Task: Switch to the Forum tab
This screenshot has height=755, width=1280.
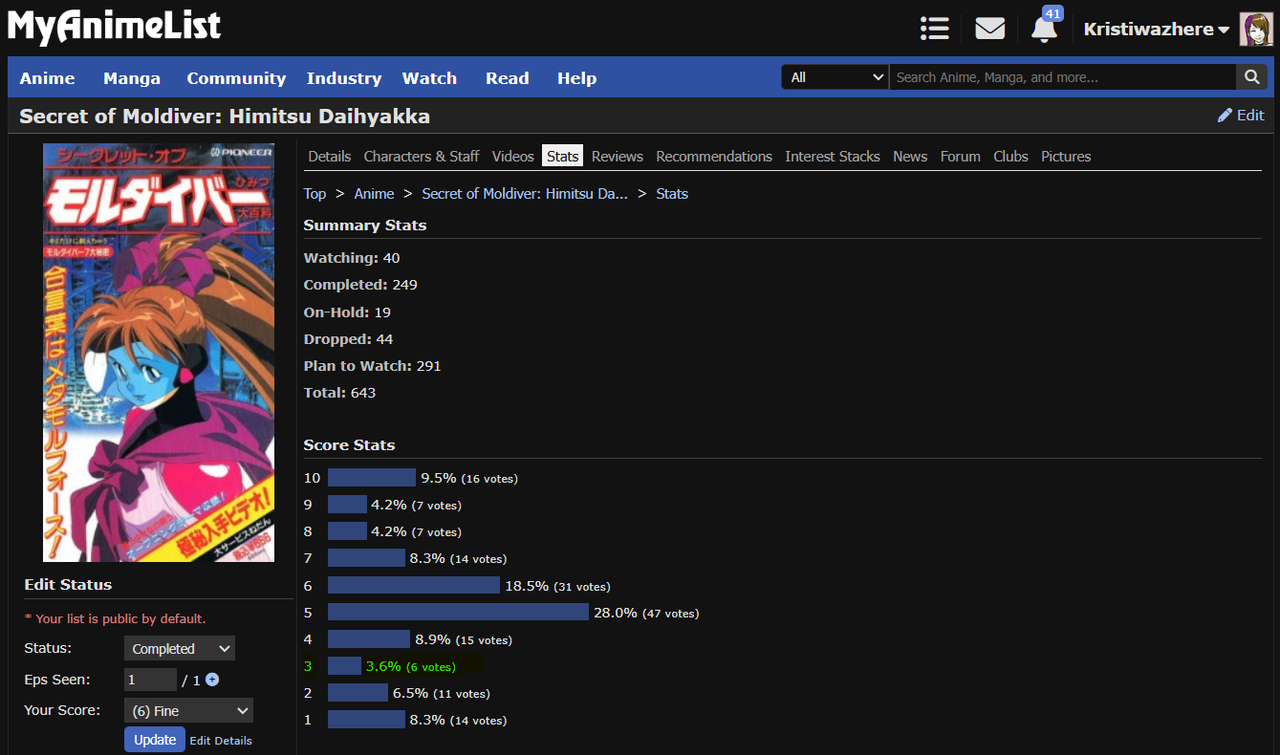Action: [960, 156]
